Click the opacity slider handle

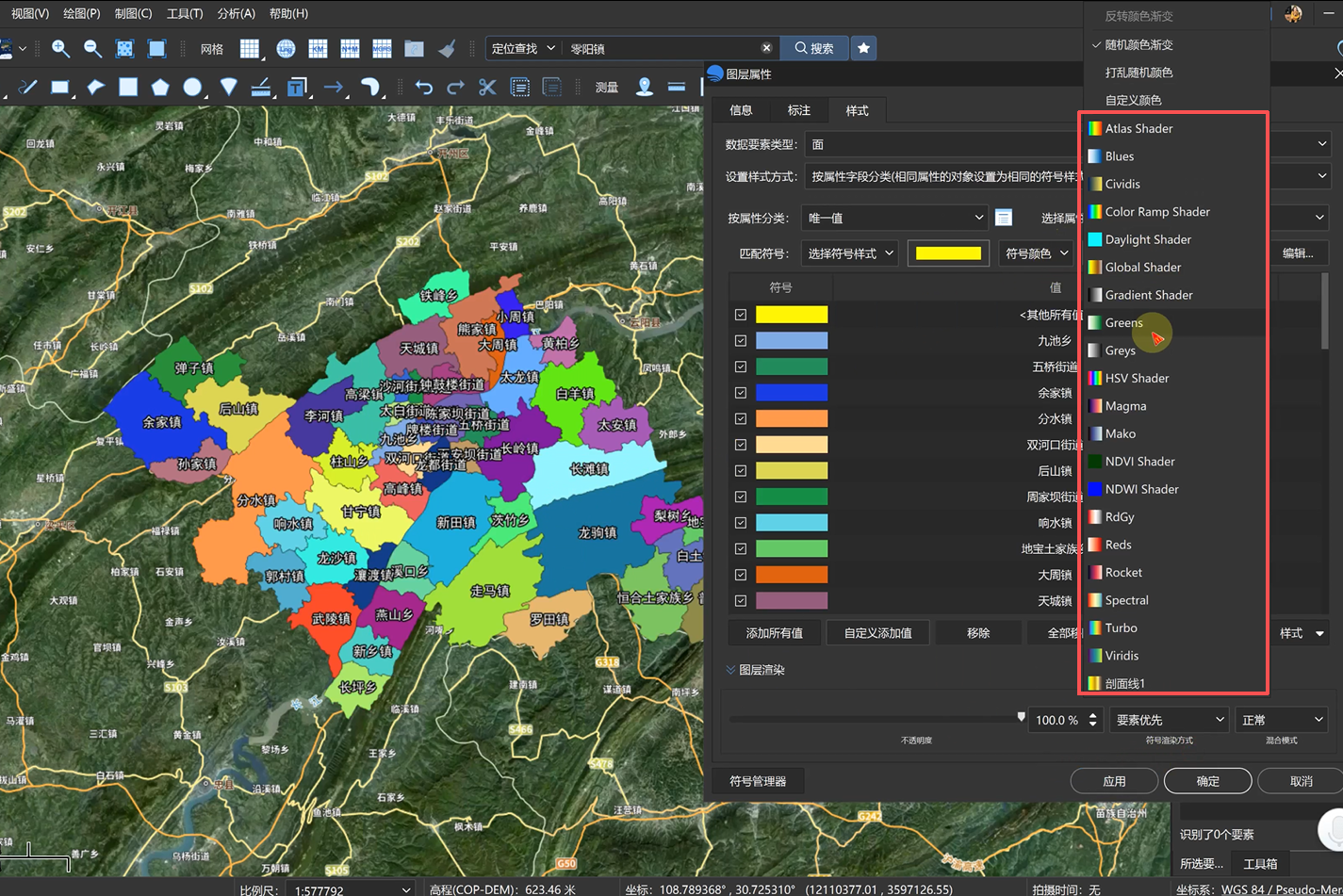click(1021, 718)
